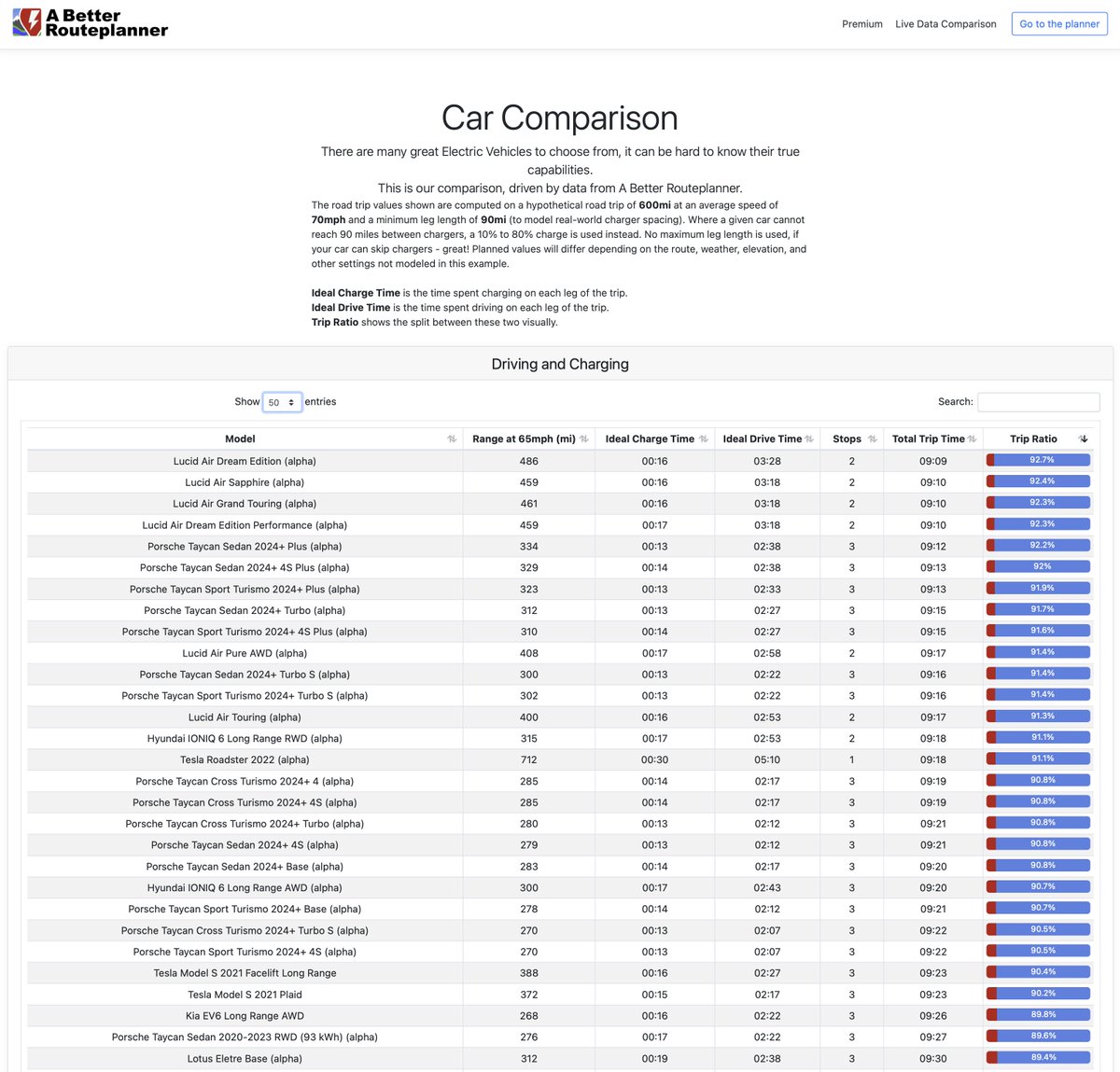The width and height of the screenshot is (1120, 1072).
Task: Select the Lucid Air Dream Edition (alpha) row
Action: pos(560,461)
